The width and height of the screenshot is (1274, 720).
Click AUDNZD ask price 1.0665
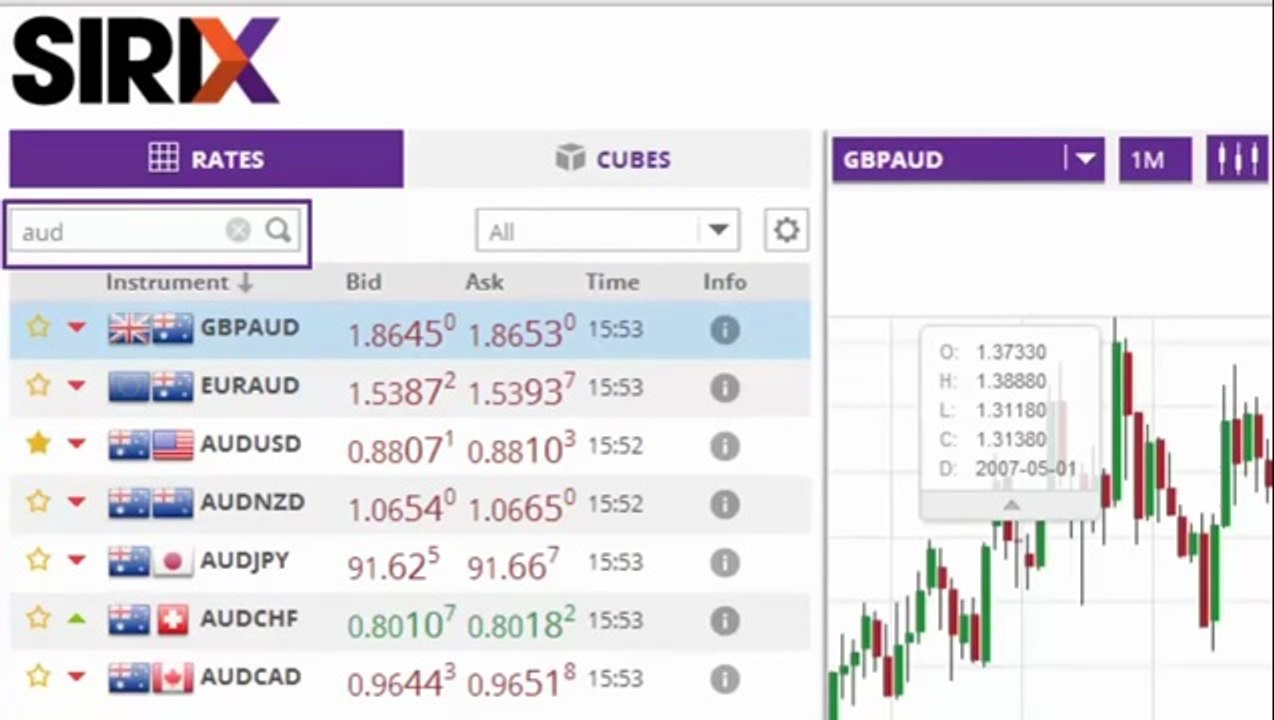pyautogui.click(x=521, y=507)
